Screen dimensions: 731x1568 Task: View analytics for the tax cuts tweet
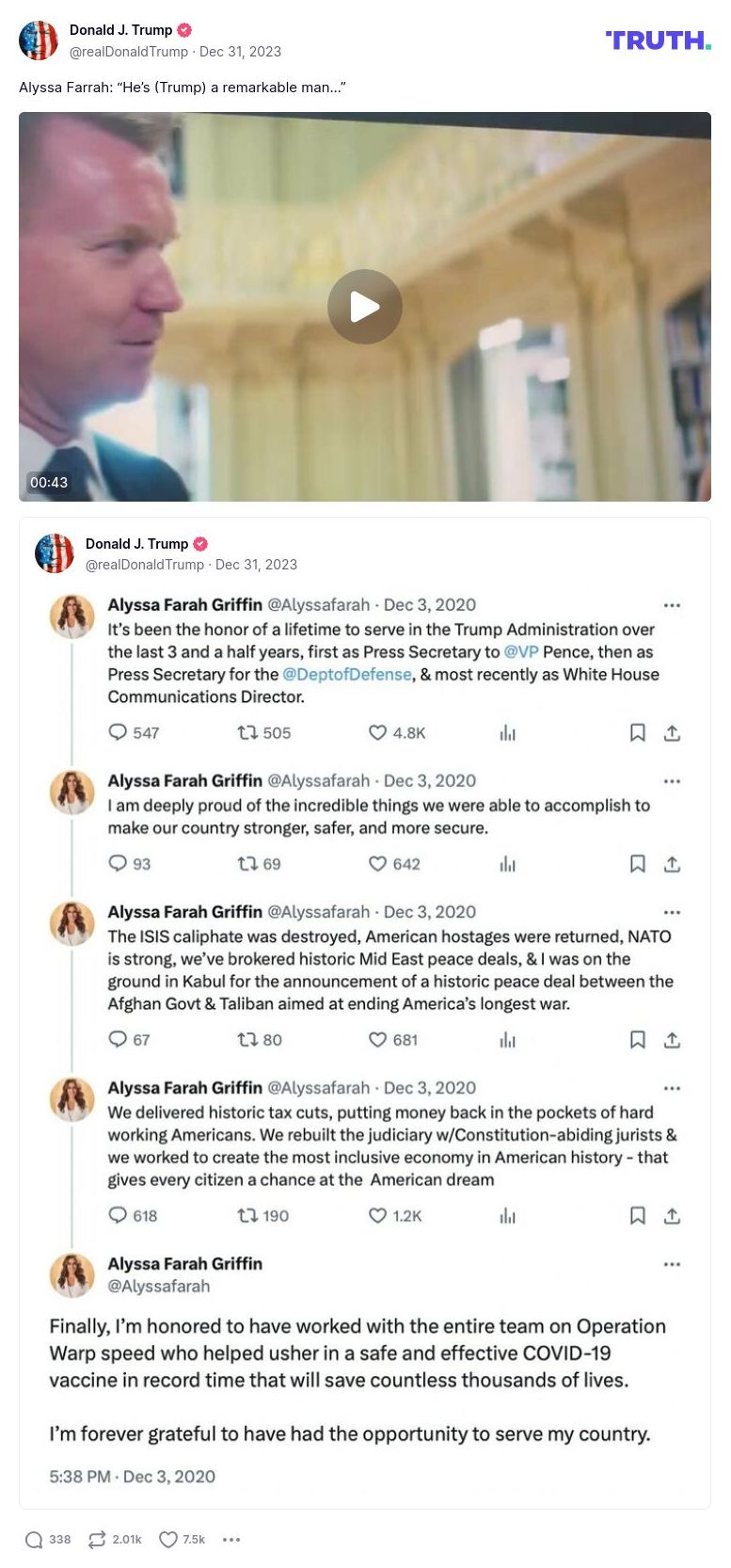click(x=508, y=1216)
